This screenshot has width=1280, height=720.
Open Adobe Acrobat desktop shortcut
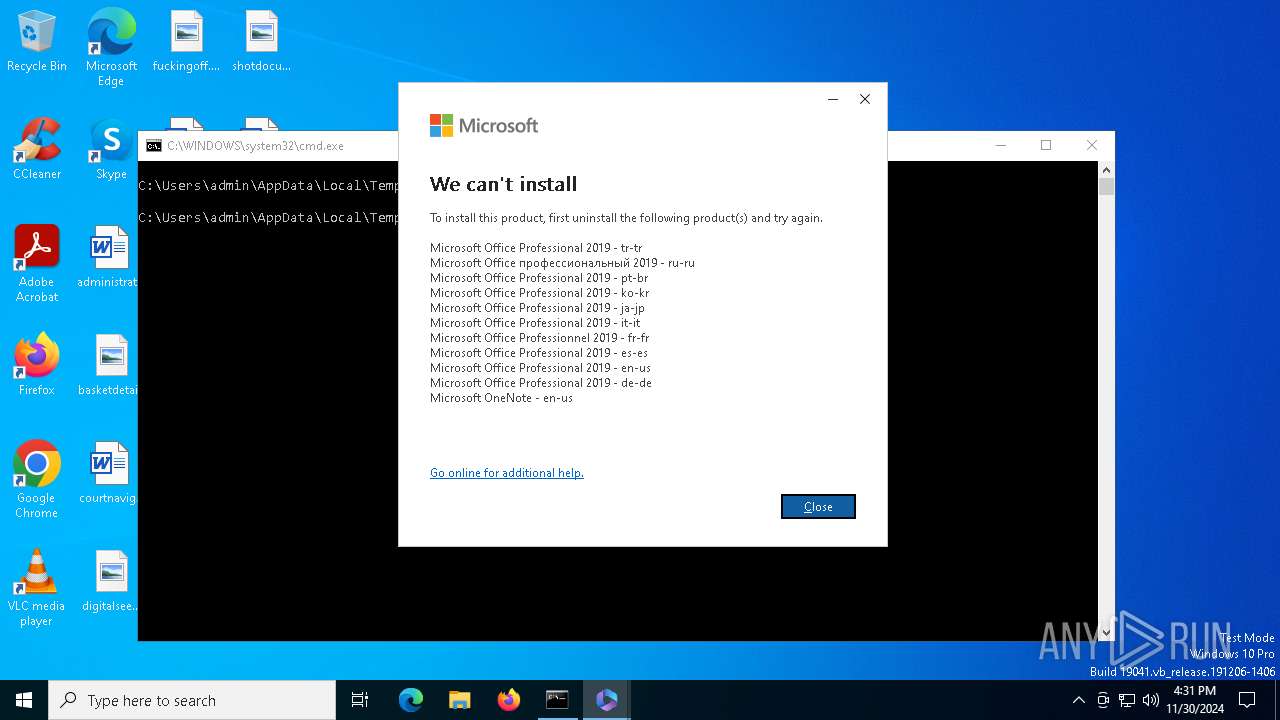pos(37,264)
